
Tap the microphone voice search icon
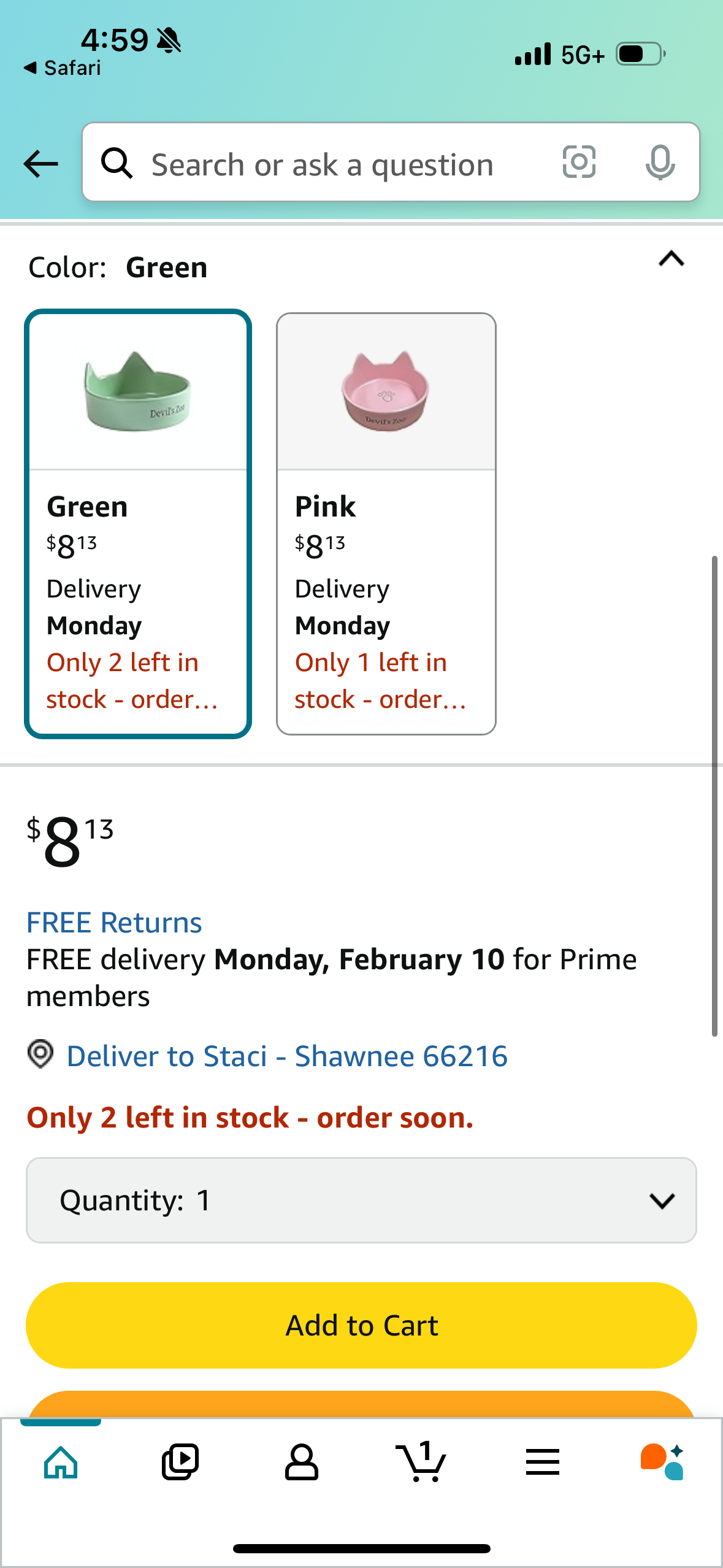coord(660,163)
